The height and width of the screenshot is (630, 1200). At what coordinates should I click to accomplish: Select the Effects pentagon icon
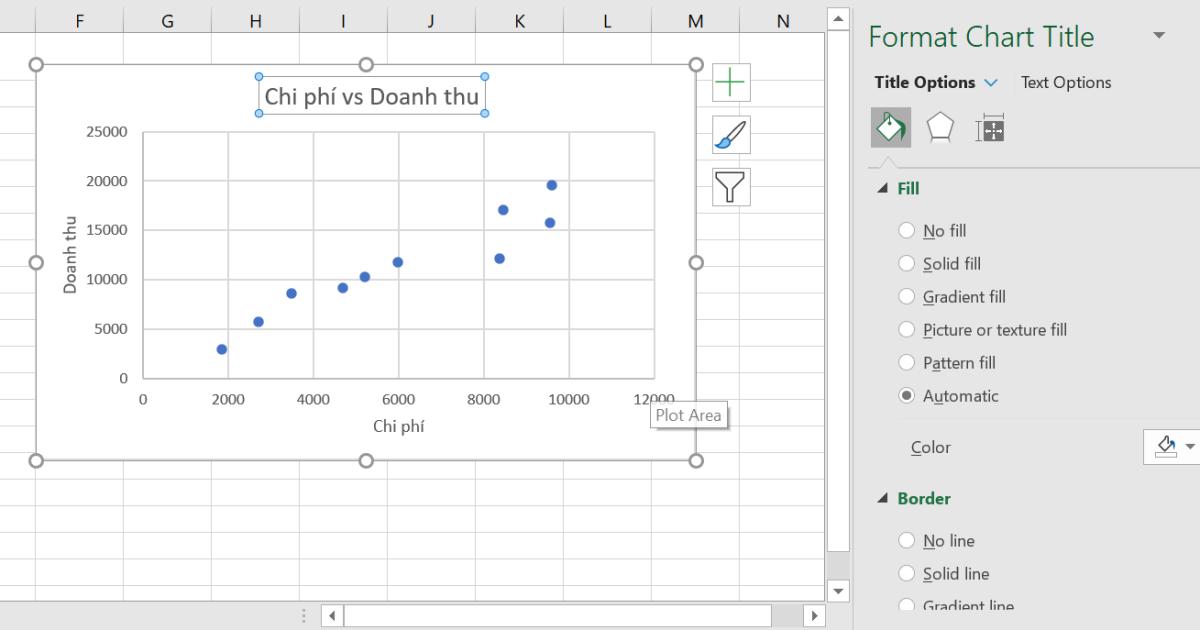[x=938, y=127]
